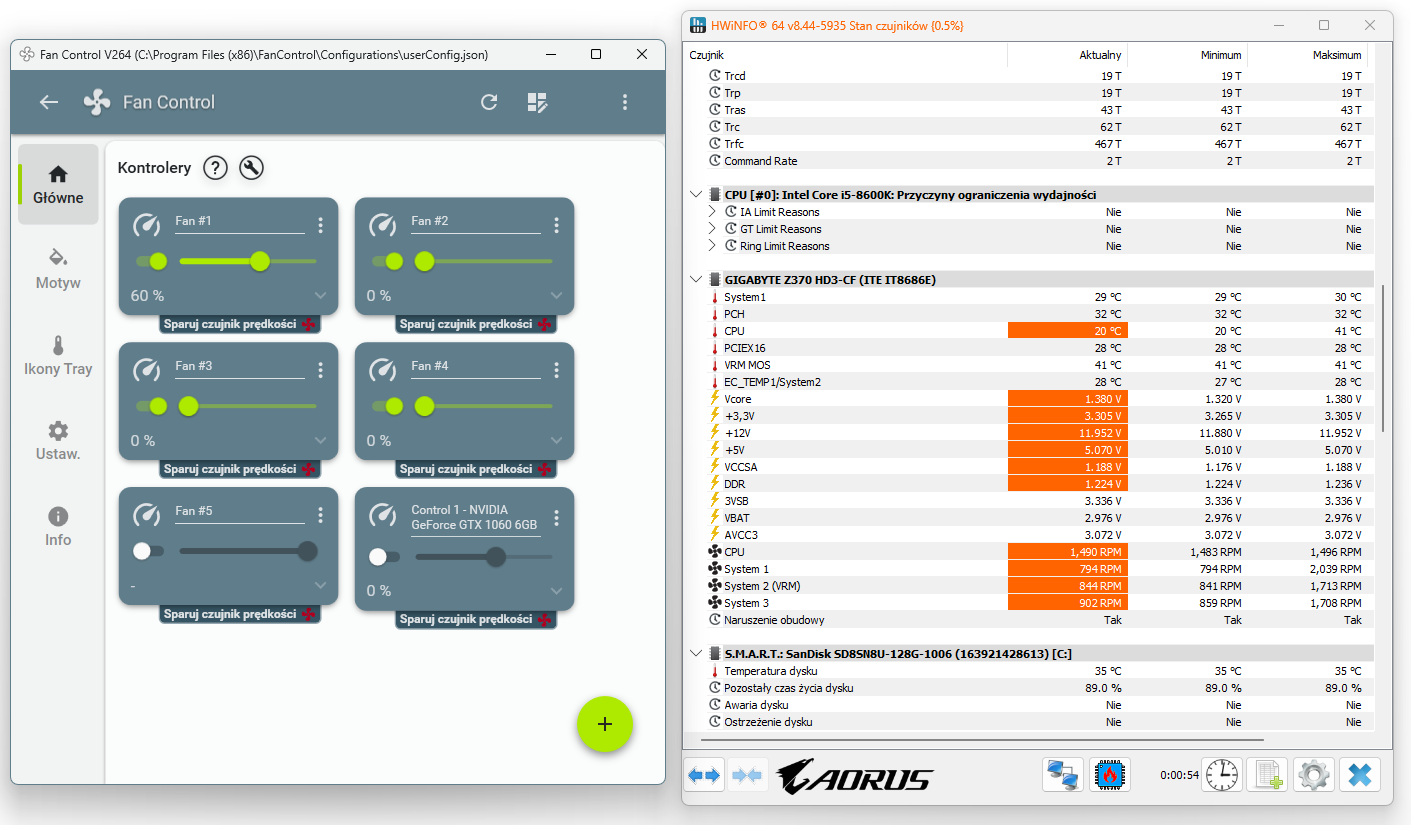Click the blue double-arrow icon in HWiNFO toolbar
Screen dimensions: 1411x825
pyautogui.click(x=704, y=775)
